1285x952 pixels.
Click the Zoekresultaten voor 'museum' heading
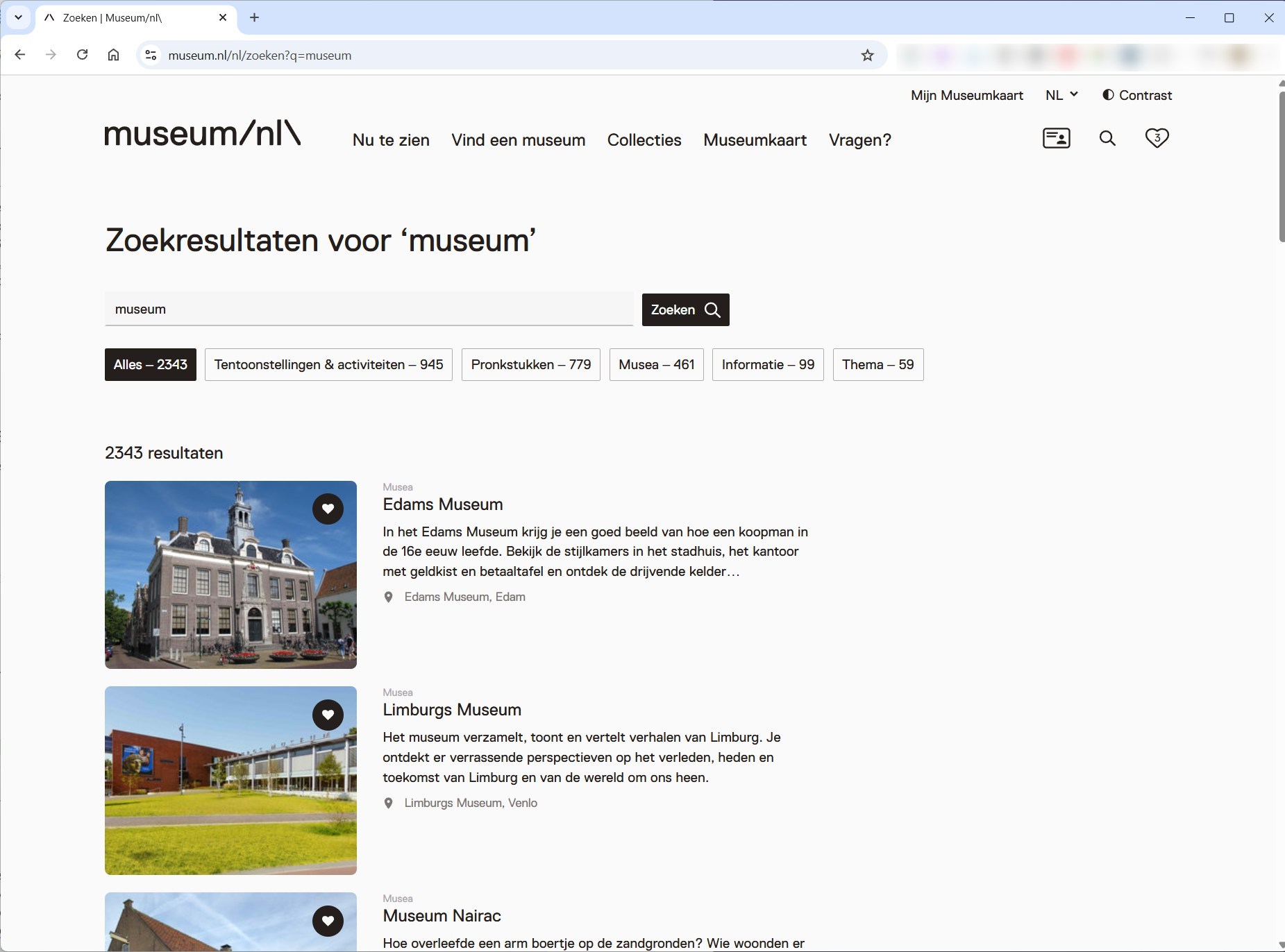(321, 241)
